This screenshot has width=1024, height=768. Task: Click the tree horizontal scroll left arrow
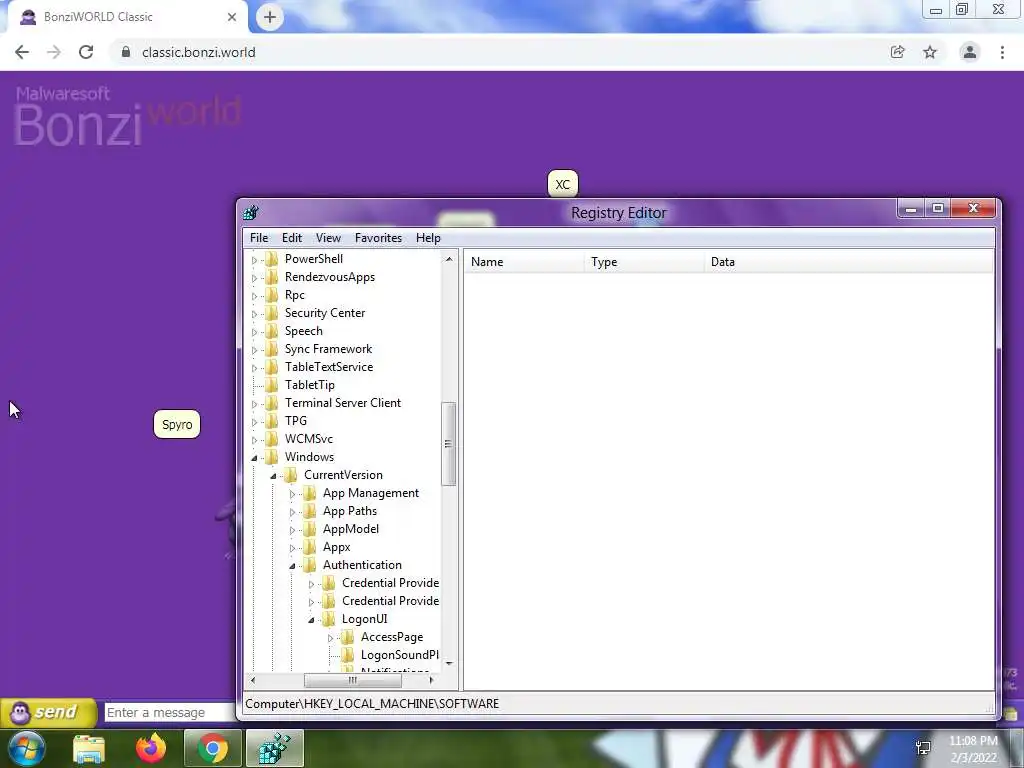[x=253, y=680]
